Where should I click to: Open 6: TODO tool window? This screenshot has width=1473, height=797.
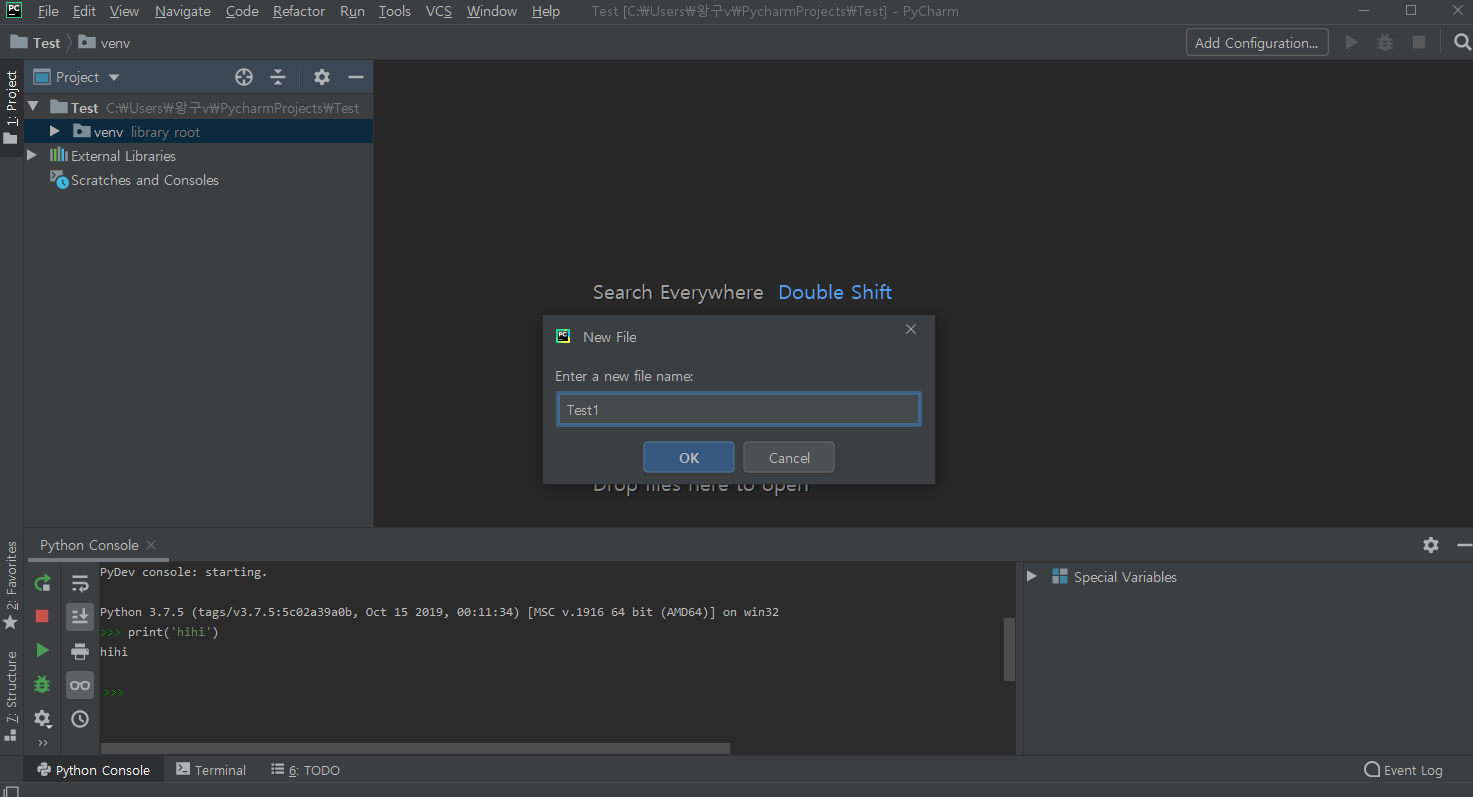pos(305,770)
